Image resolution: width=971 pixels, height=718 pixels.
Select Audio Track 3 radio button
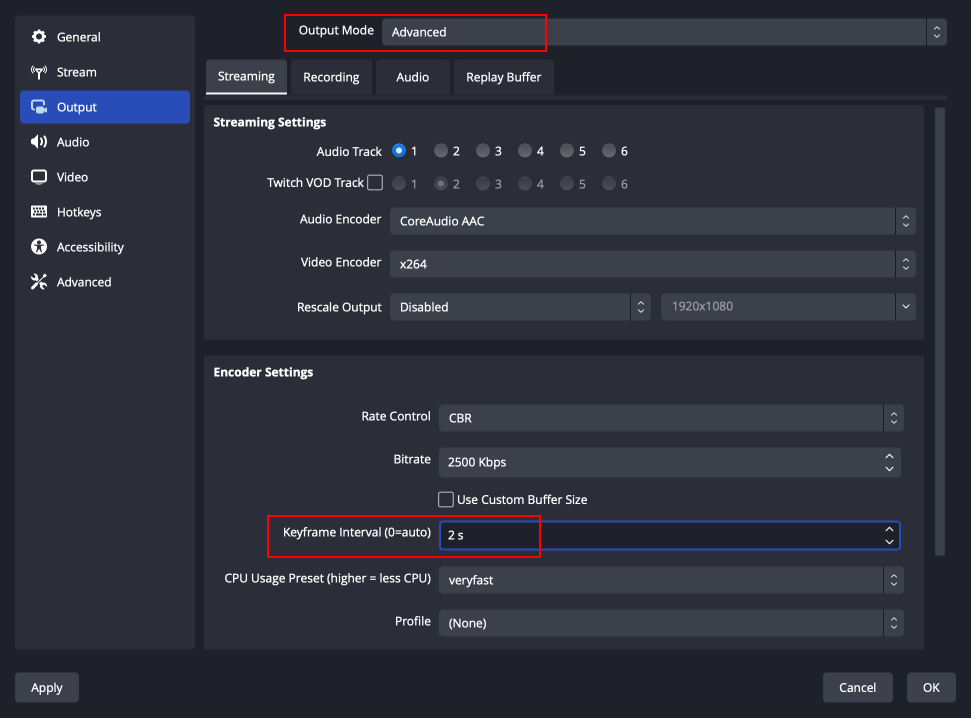482,151
